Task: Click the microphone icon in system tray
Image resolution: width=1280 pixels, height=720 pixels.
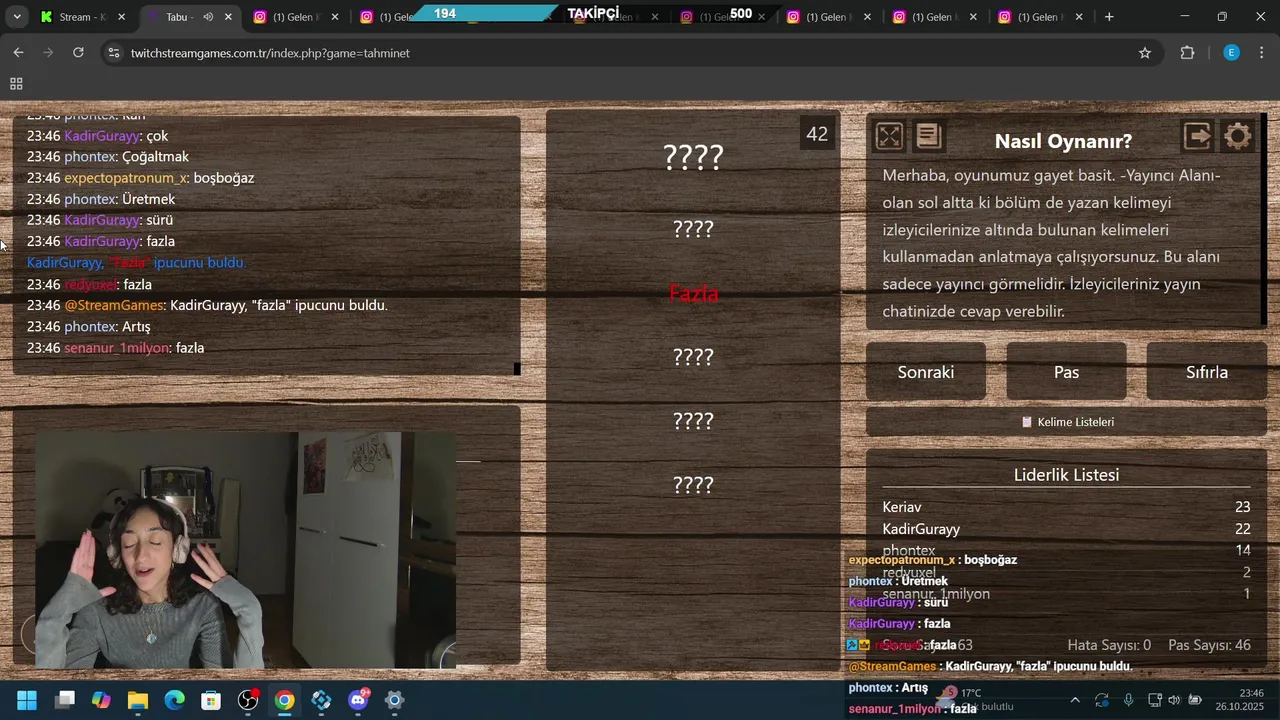Action: tap(1128, 700)
